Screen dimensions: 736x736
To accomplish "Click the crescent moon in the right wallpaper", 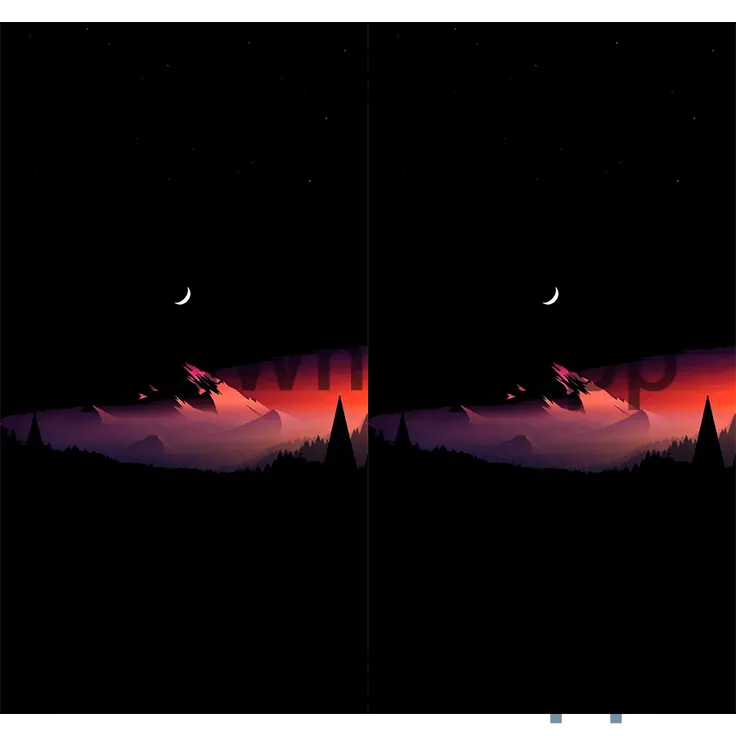I will pyautogui.click(x=551, y=295).
